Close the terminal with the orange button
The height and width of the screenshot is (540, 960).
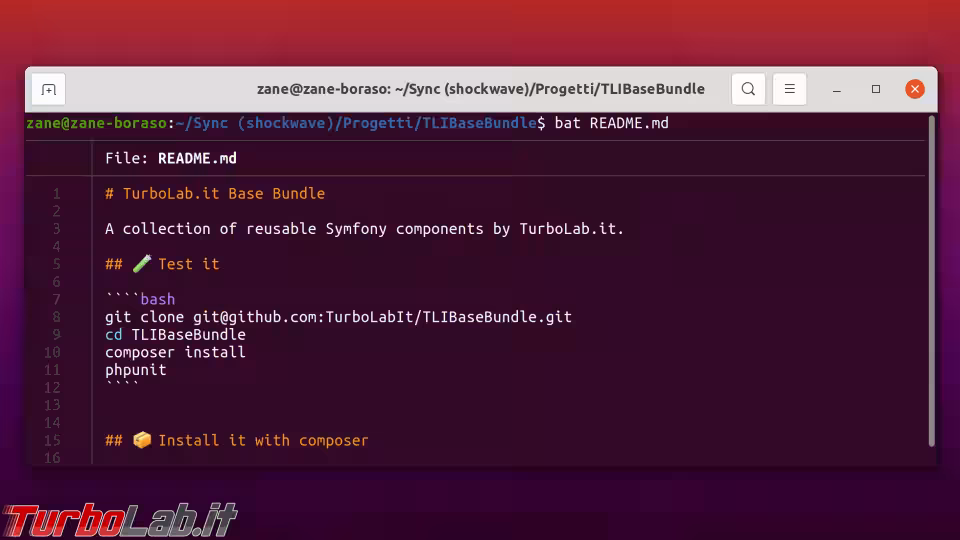click(915, 89)
